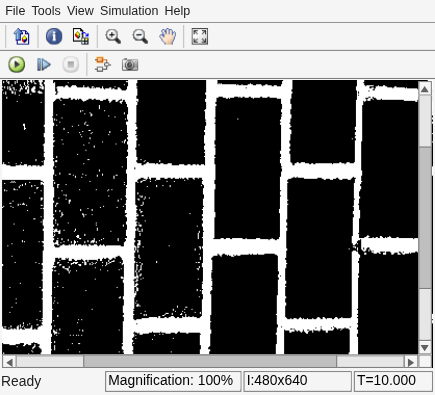Run the simulation with the green play button
Viewport: 435px width, 395px height.
[17, 64]
